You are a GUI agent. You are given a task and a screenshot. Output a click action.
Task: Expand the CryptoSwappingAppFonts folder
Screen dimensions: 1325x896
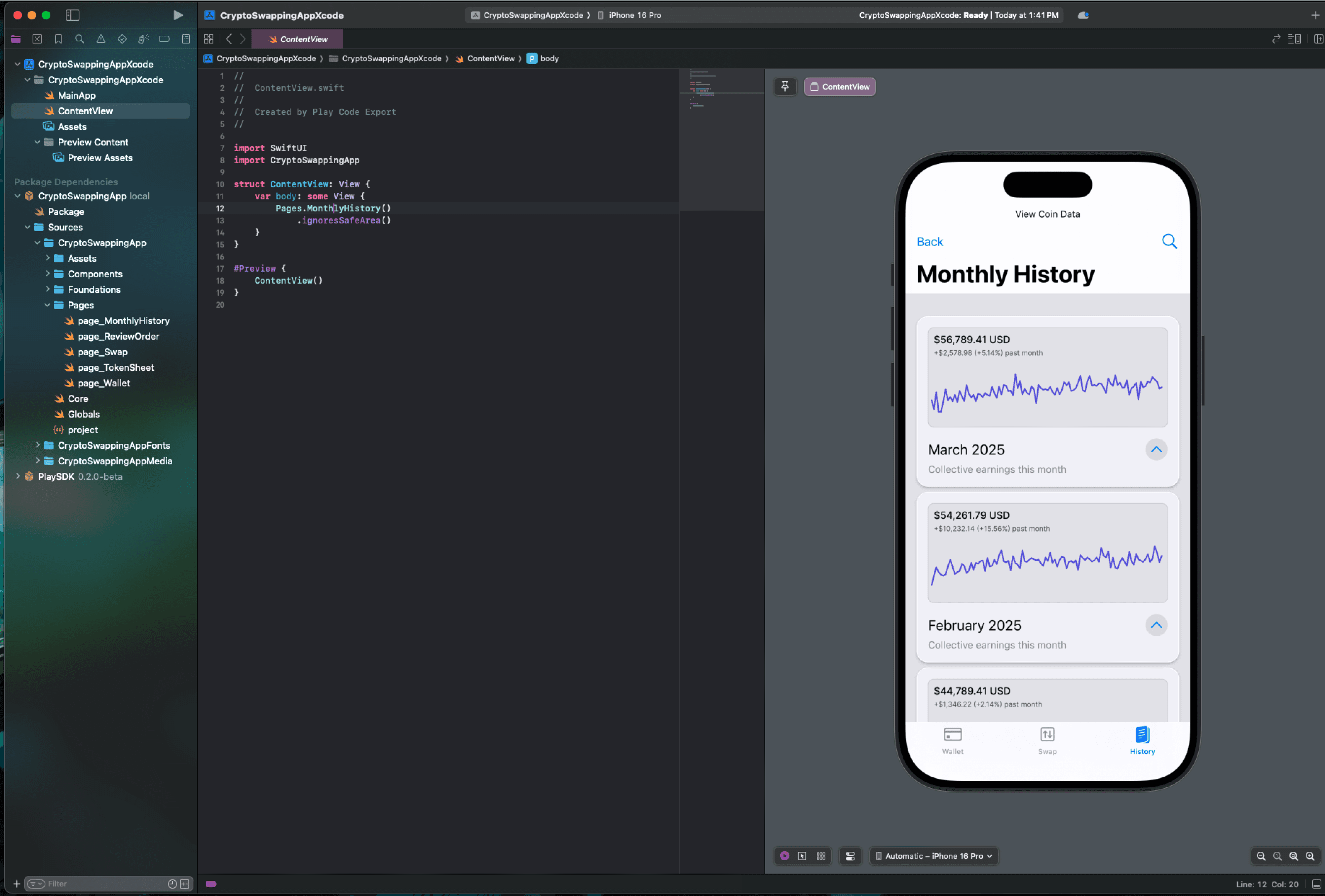click(38, 445)
